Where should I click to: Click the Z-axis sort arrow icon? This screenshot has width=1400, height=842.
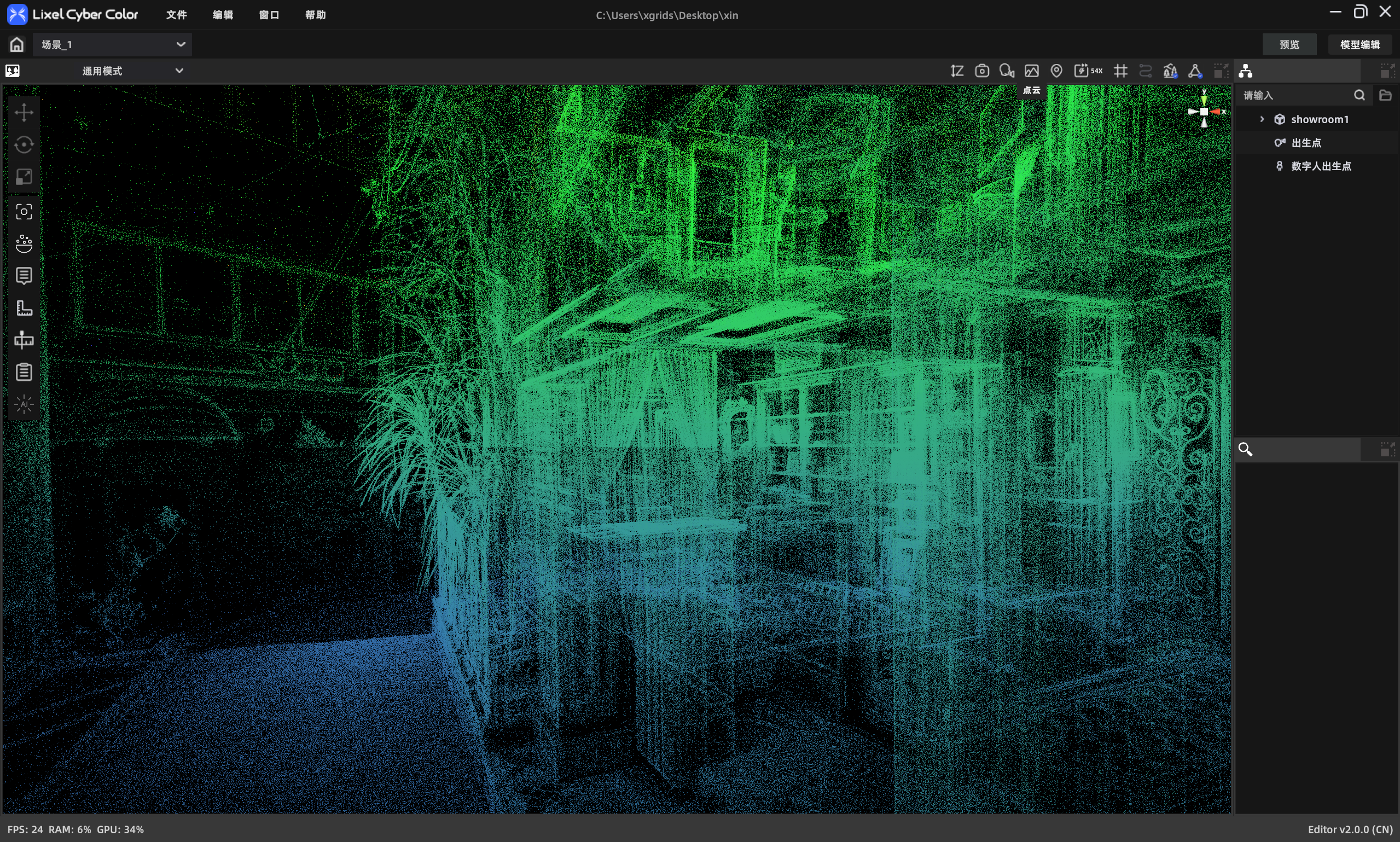pos(957,71)
